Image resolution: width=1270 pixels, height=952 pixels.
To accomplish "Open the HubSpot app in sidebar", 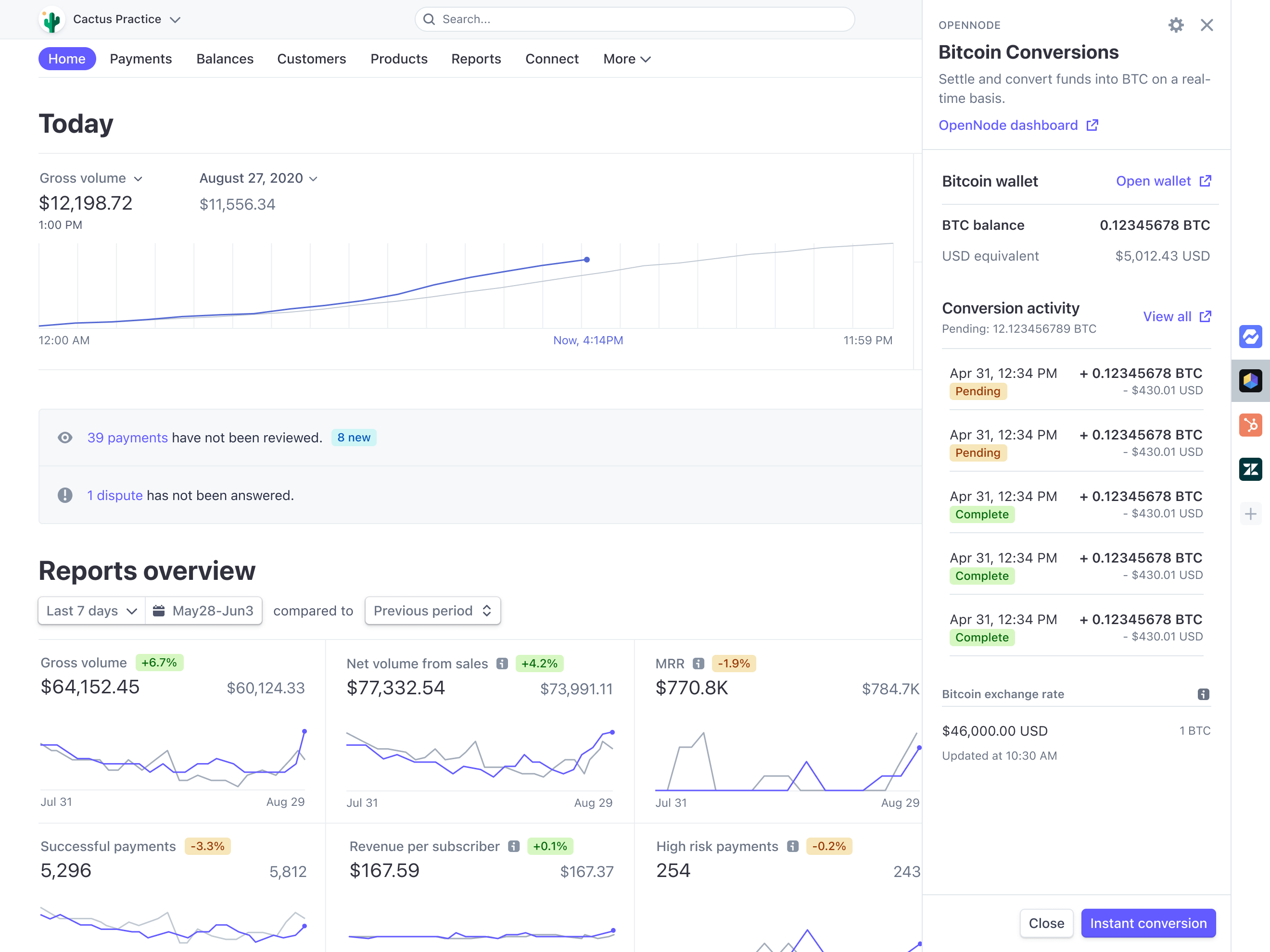I will point(1250,425).
